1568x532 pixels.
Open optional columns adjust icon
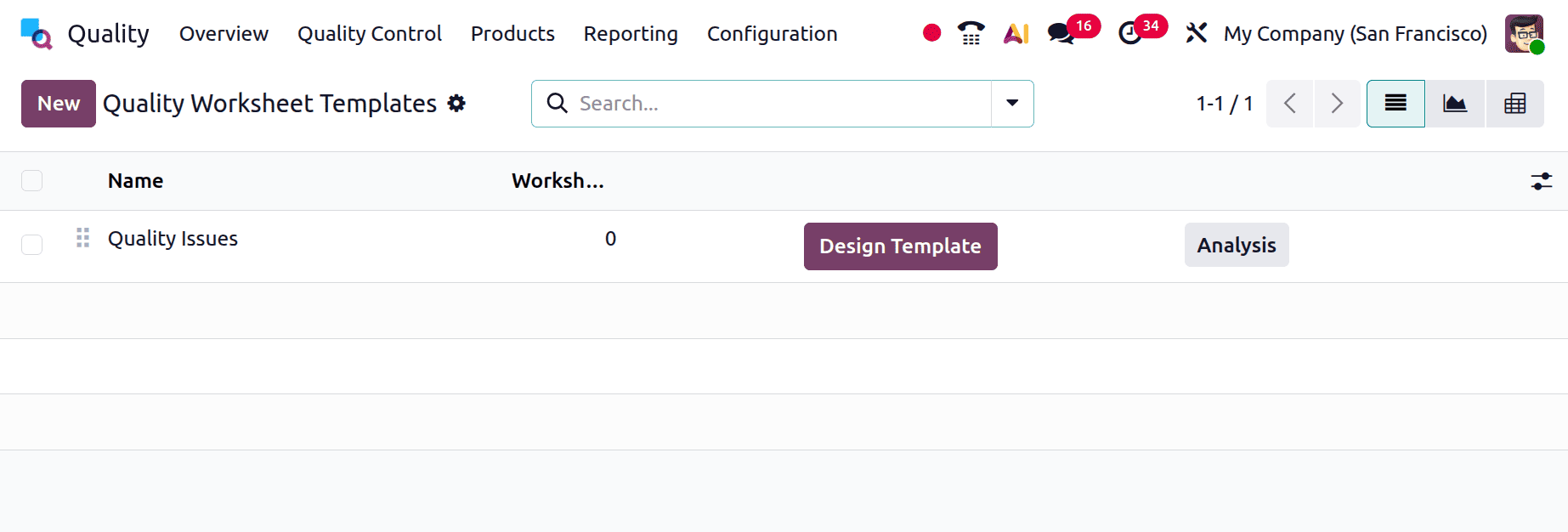click(1541, 181)
